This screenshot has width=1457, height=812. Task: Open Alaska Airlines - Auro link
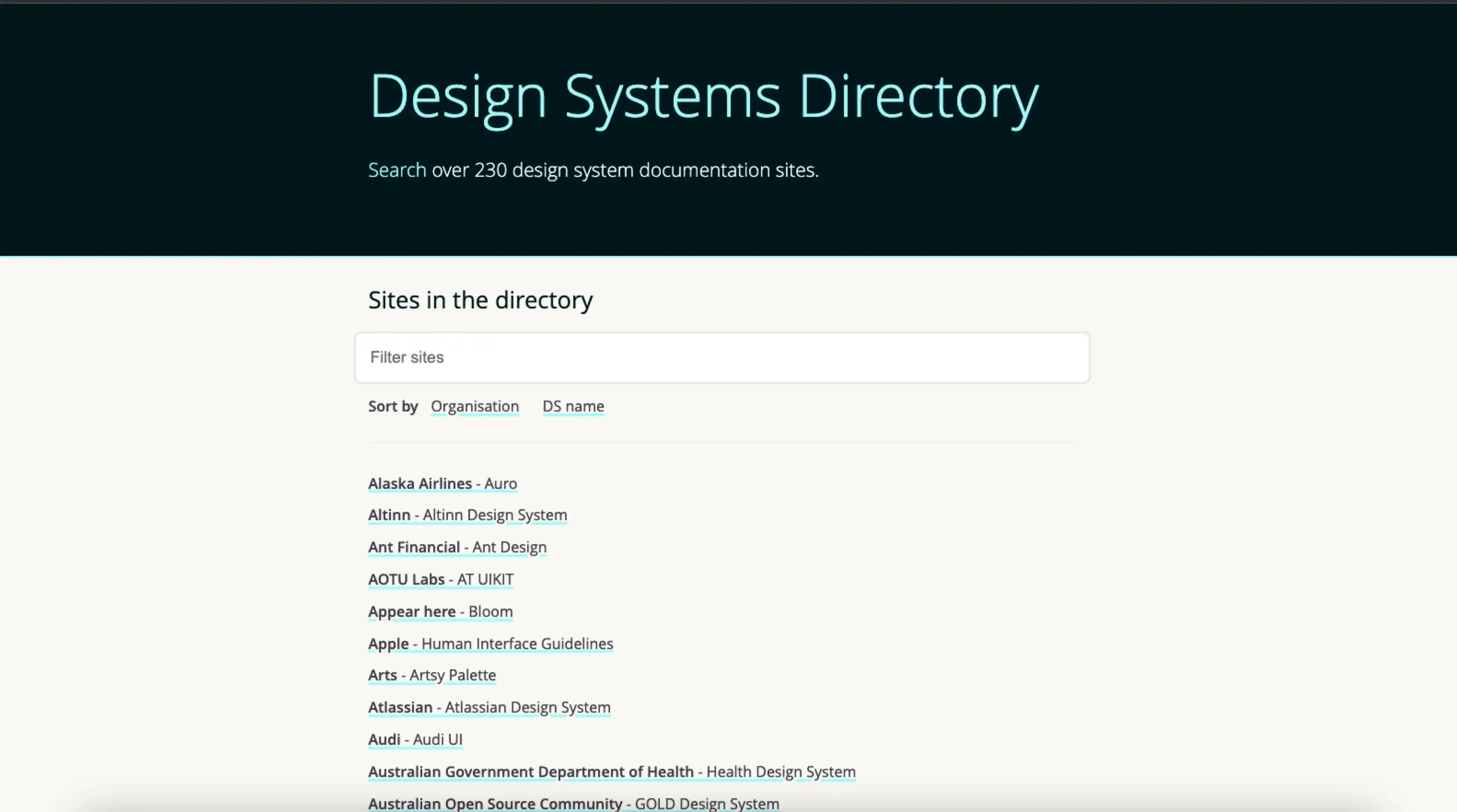click(x=442, y=484)
